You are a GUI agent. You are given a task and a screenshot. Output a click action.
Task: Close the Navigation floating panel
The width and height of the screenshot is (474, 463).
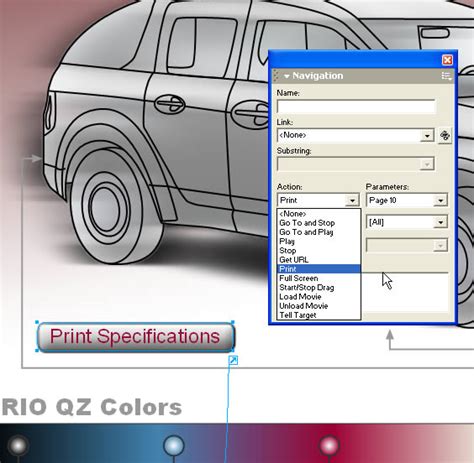447,60
